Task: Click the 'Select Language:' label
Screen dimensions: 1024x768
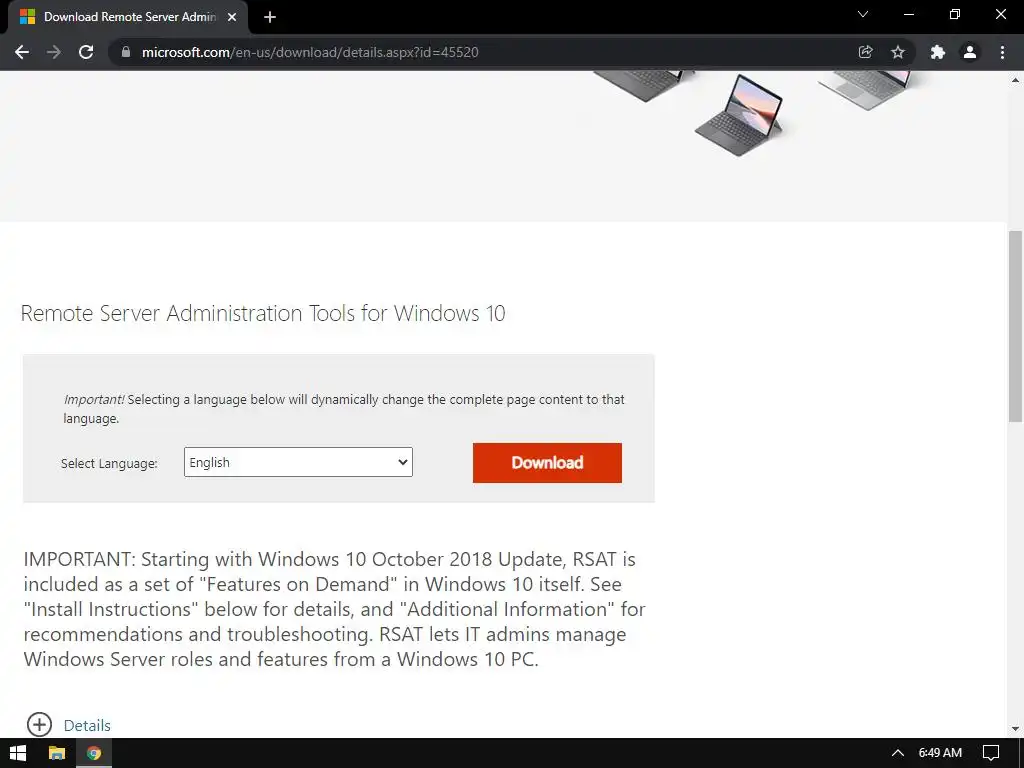Action: [109, 464]
